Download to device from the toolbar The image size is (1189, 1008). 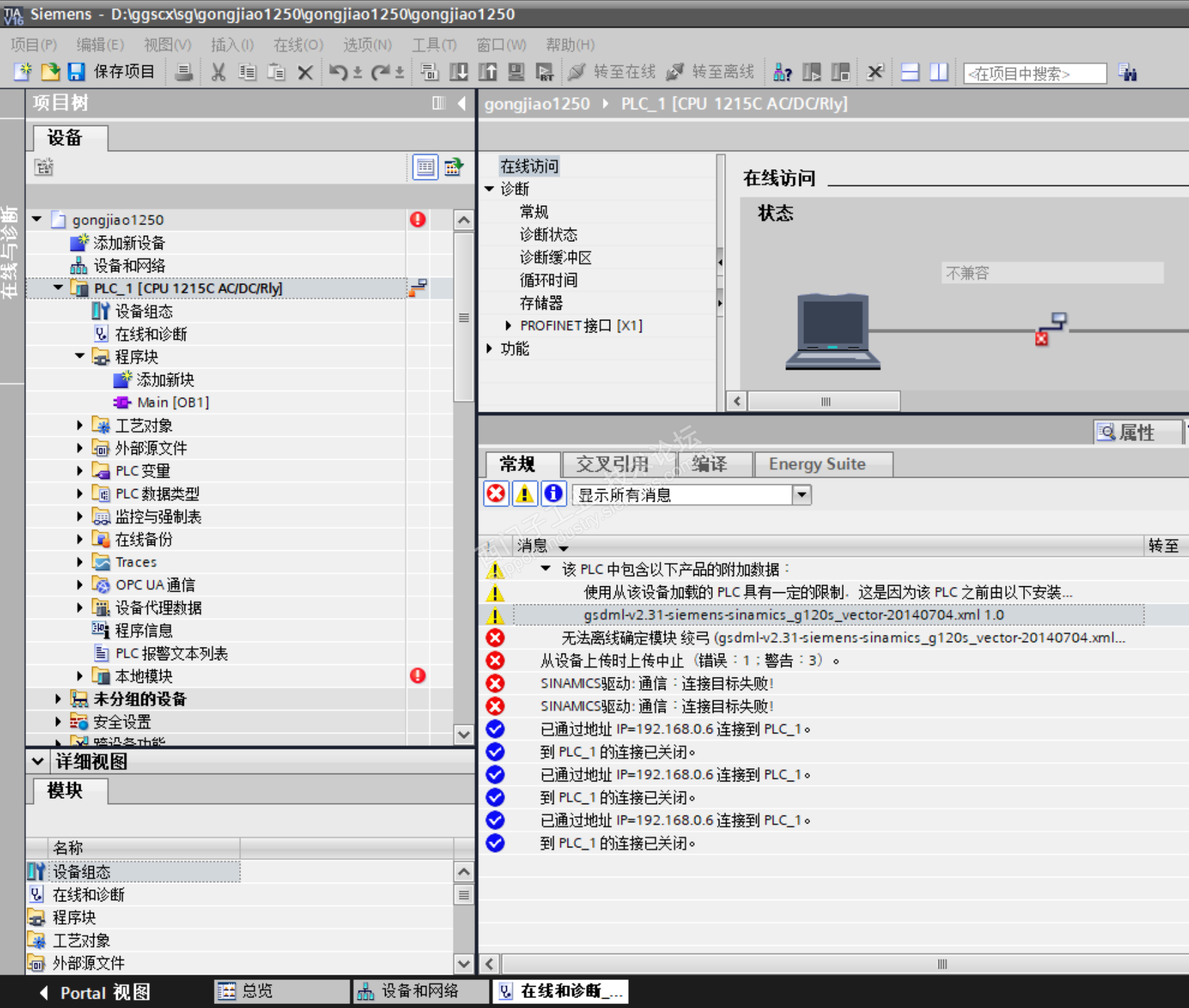click(x=458, y=72)
